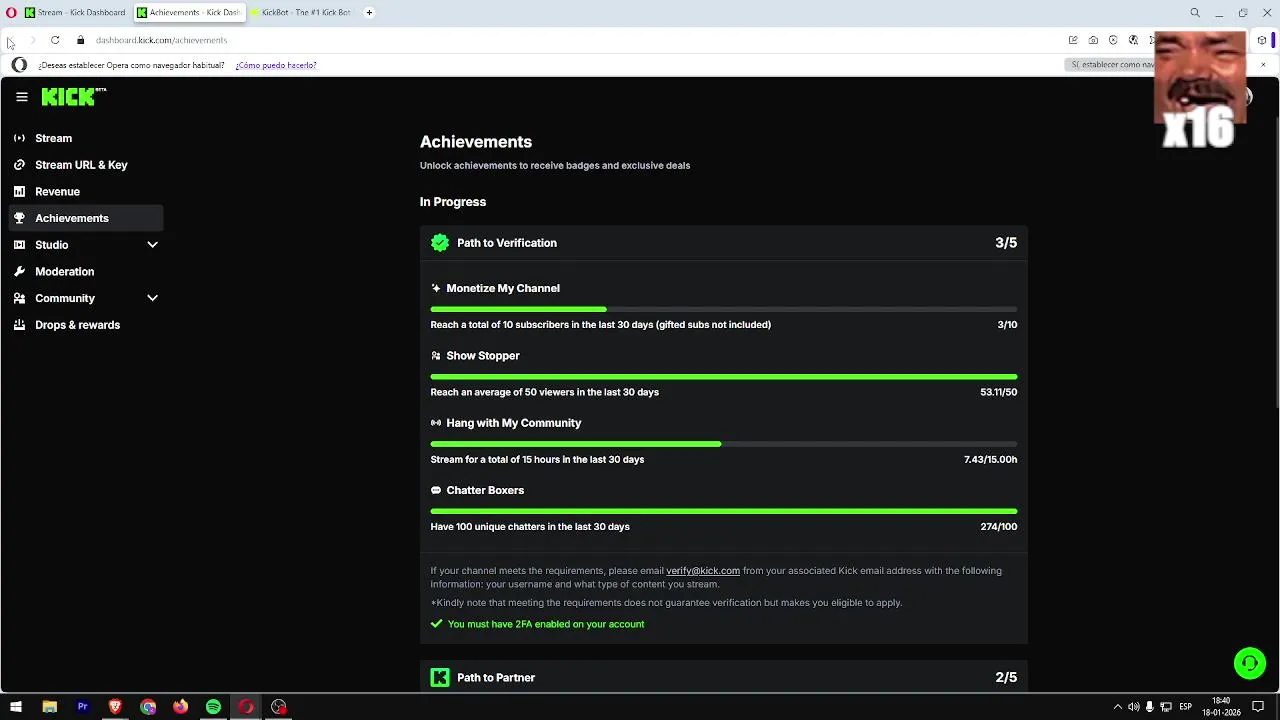Screen dimensions: 1280x720
Task: Open Spotify from the taskbar
Action: point(213,707)
